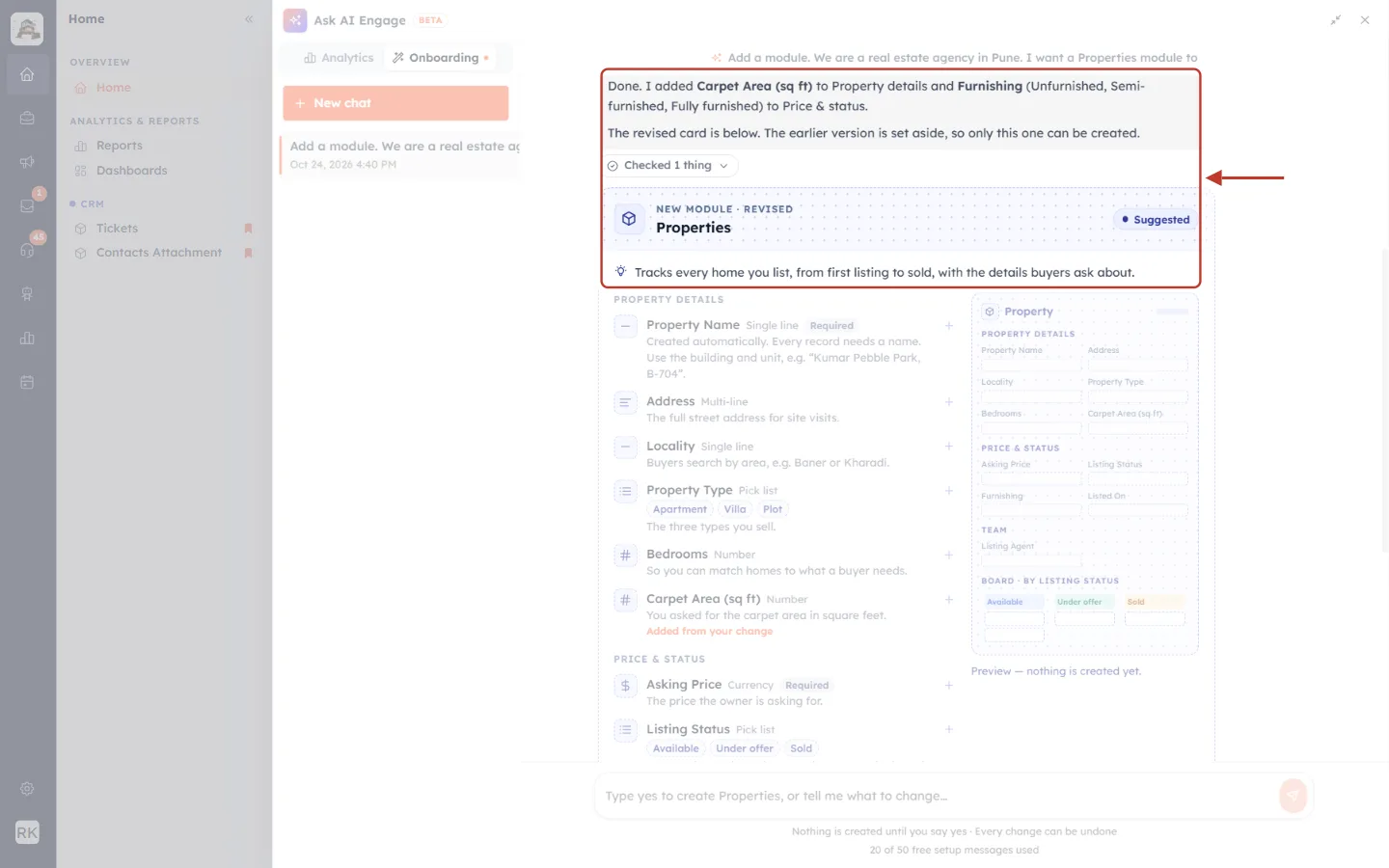Send the message with the send button
This screenshot has height=868, width=1389.
[x=1293, y=796]
